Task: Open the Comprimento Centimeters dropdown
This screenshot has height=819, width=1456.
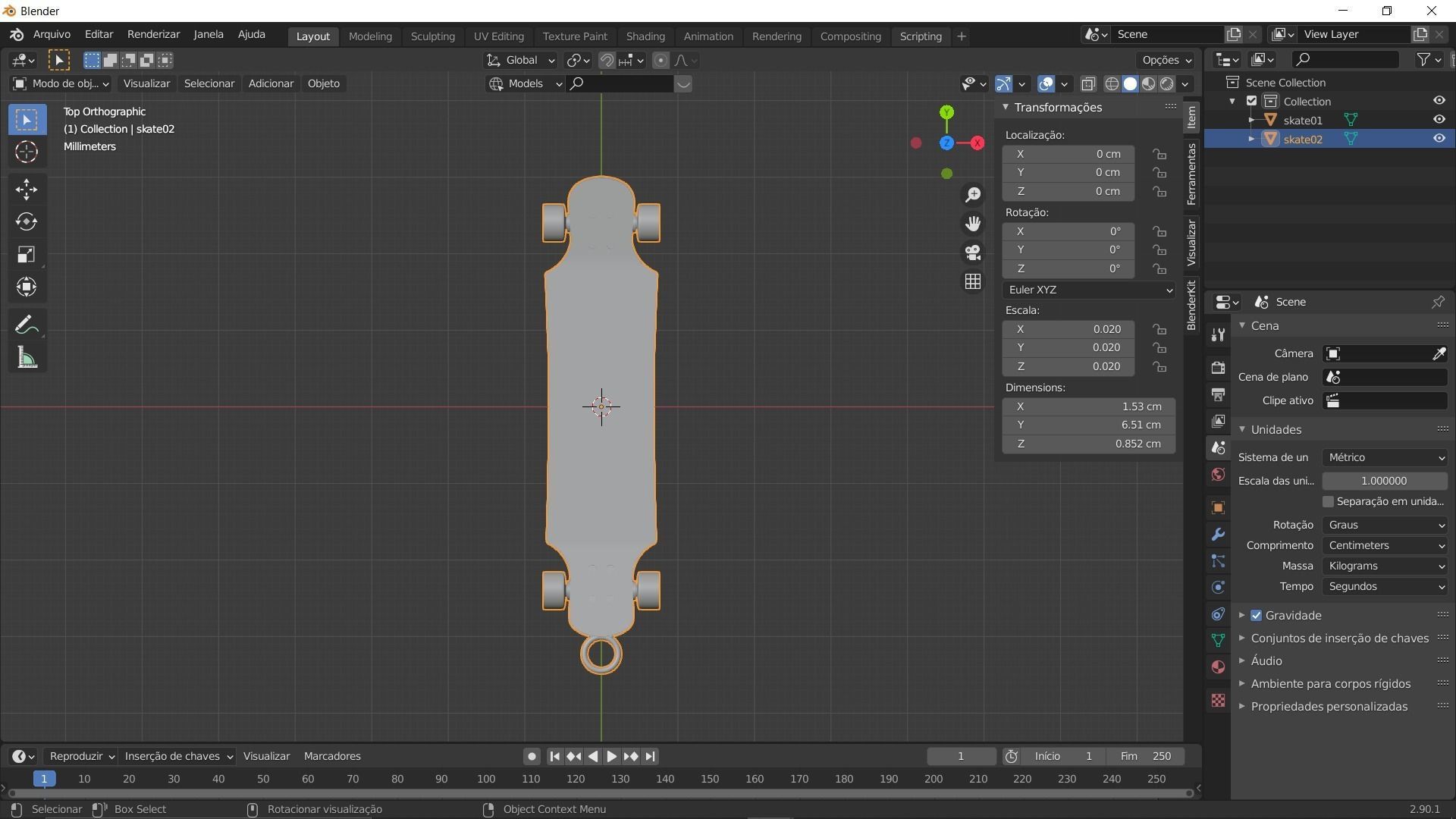Action: click(1385, 545)
